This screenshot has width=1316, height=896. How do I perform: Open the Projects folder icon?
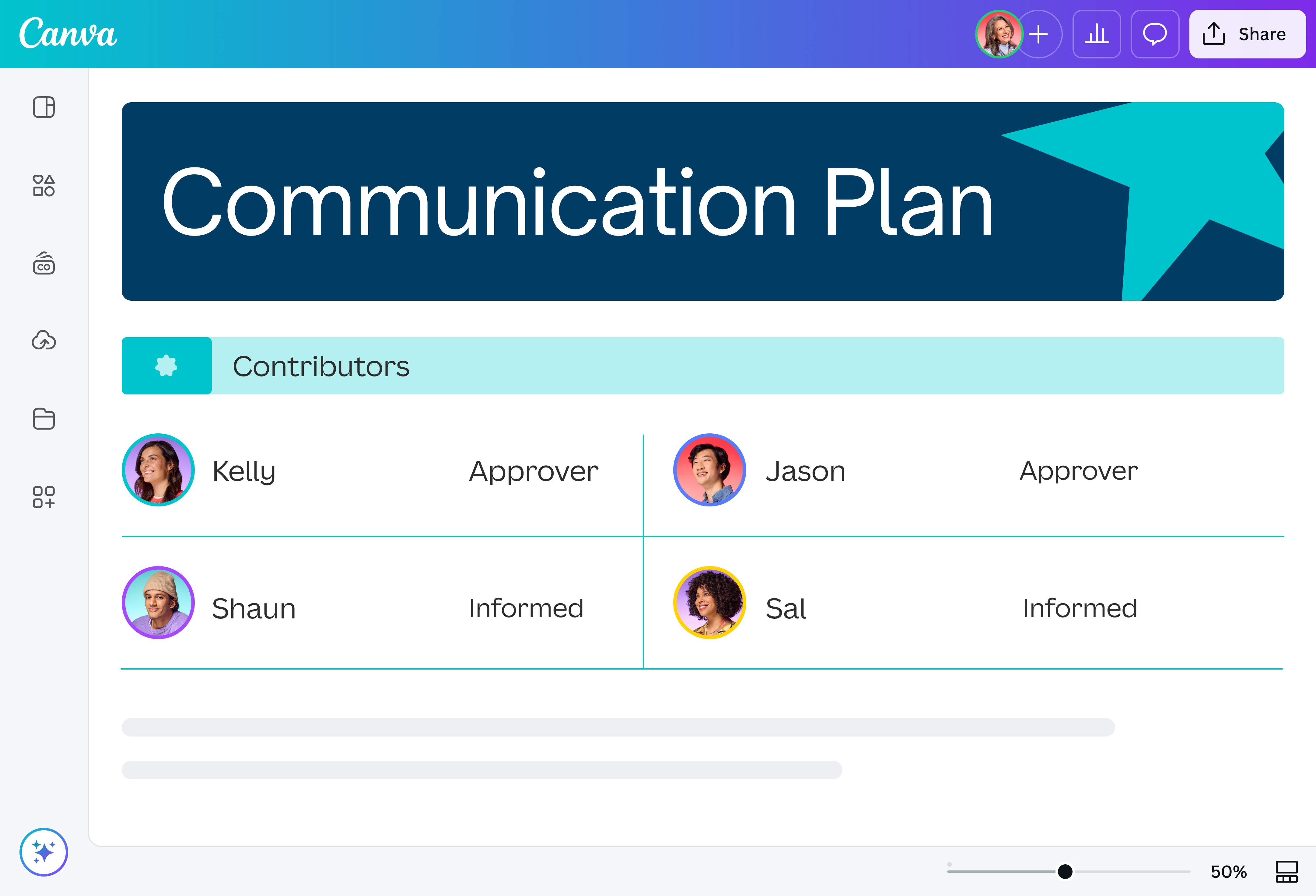click(x=44, y=418)
